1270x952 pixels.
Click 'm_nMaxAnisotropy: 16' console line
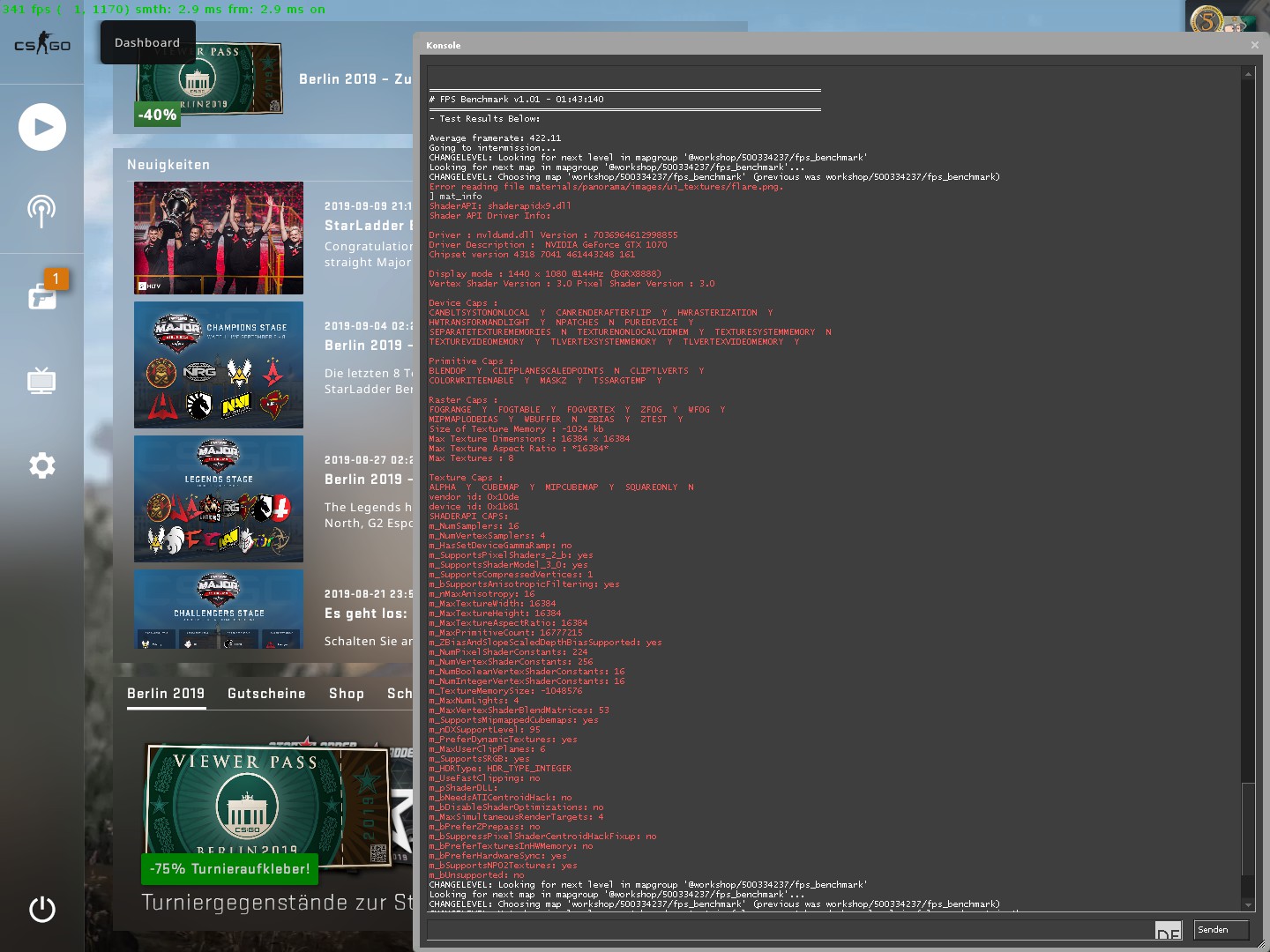point(482,594)
